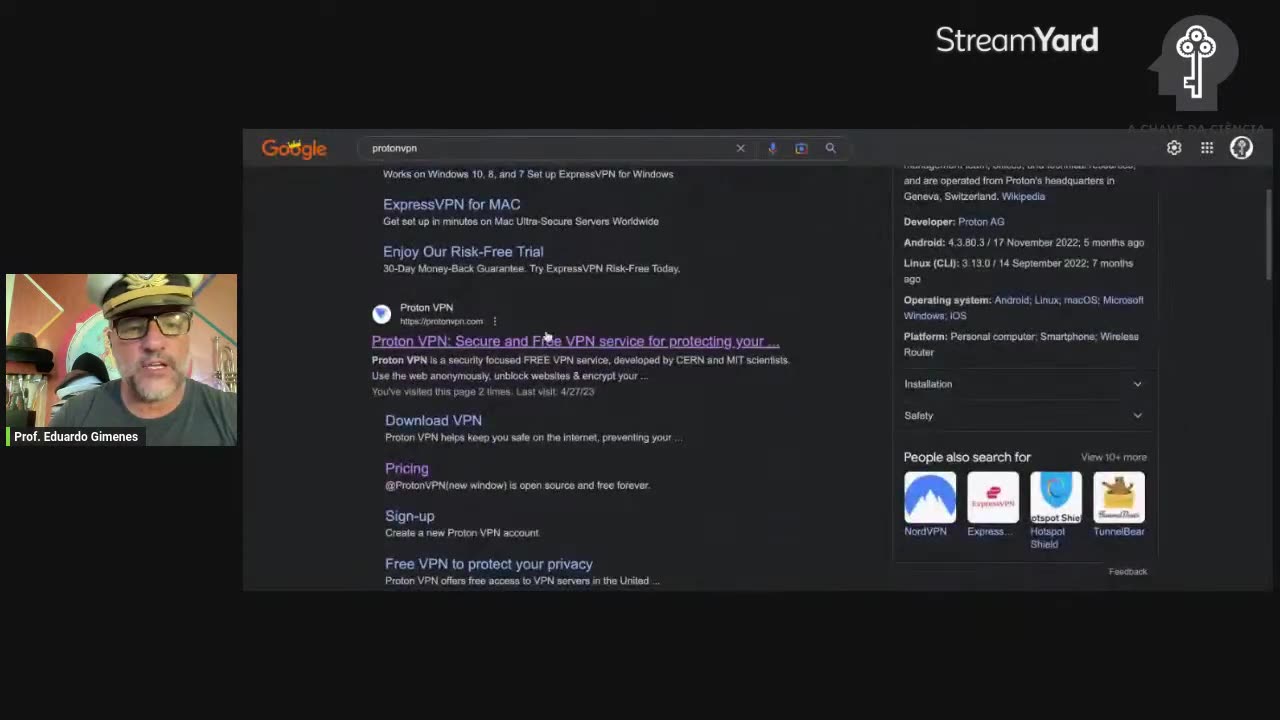The width and height of the screenshot is (1280, 720).
Task: Click the People also search for heading
Action: [967, 457]
